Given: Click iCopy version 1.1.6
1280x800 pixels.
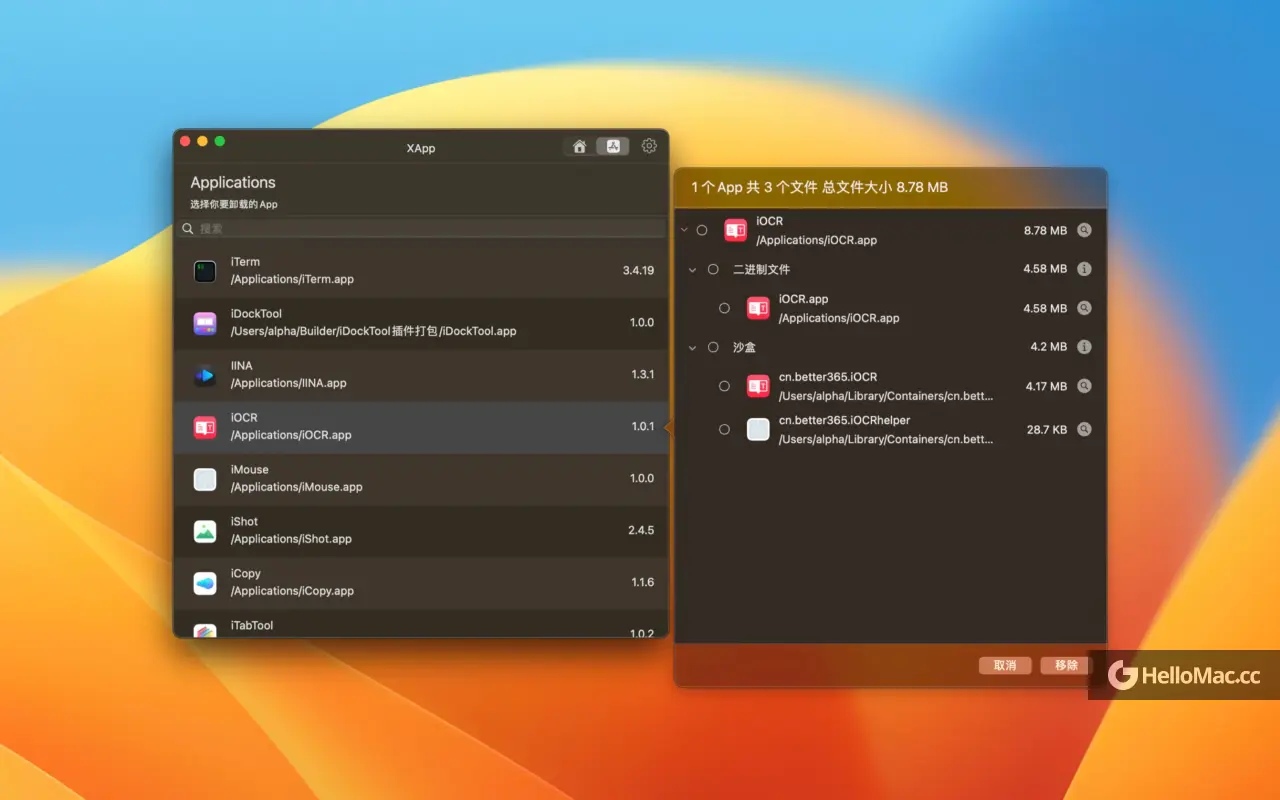Looking at the screenshot, I should coord(642,583).
